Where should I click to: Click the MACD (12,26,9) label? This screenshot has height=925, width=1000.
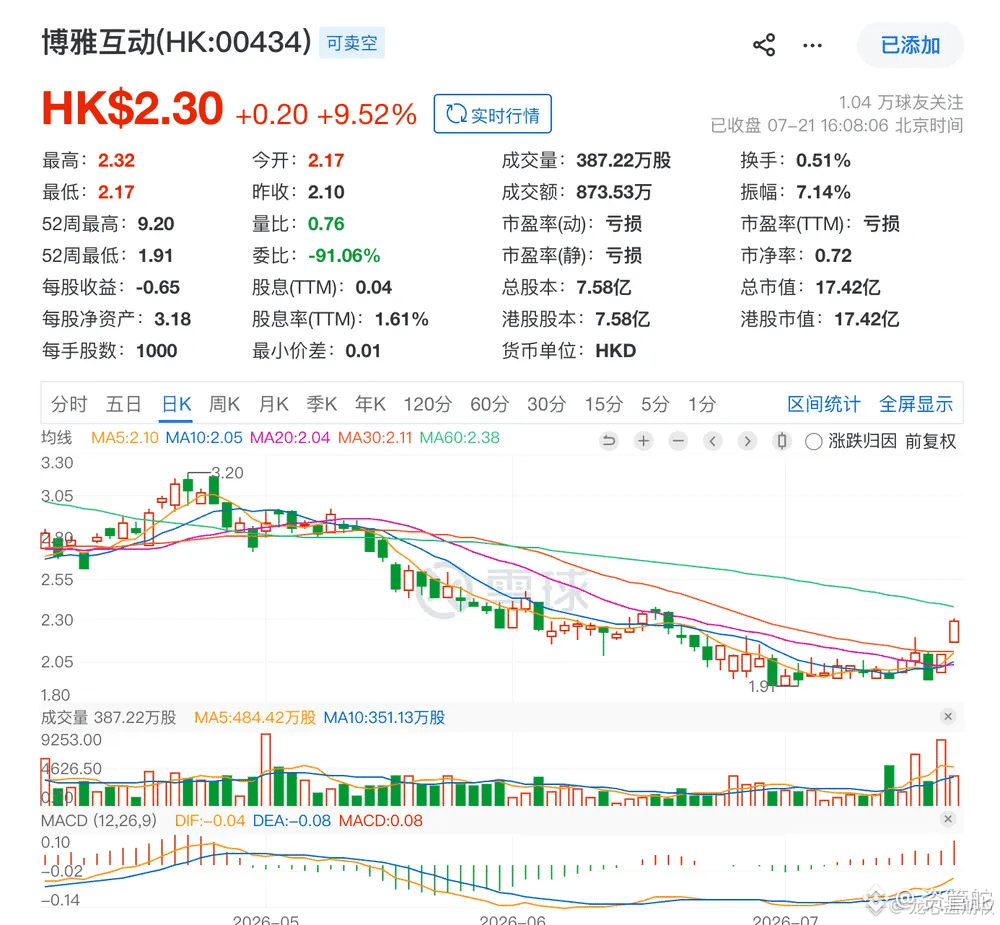click(99, 820)
